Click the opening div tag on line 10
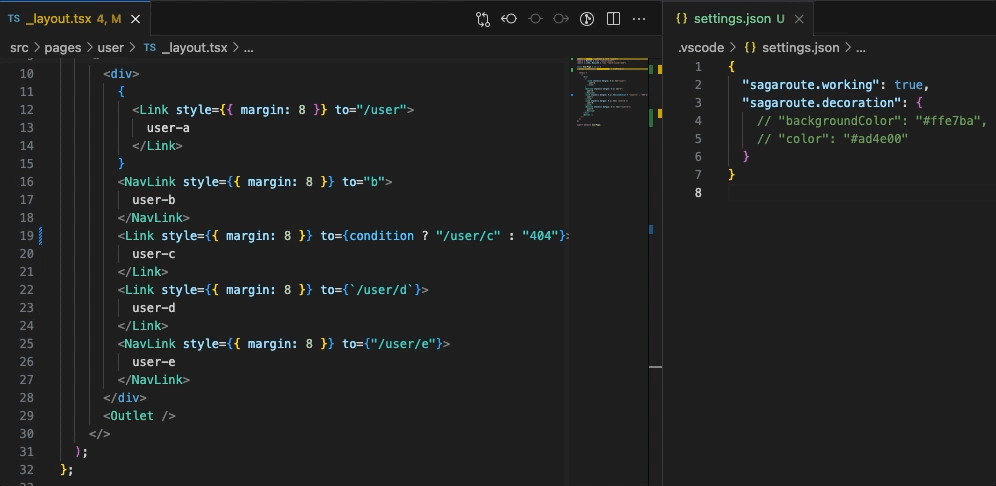996x486 pixels. (121, 74)
